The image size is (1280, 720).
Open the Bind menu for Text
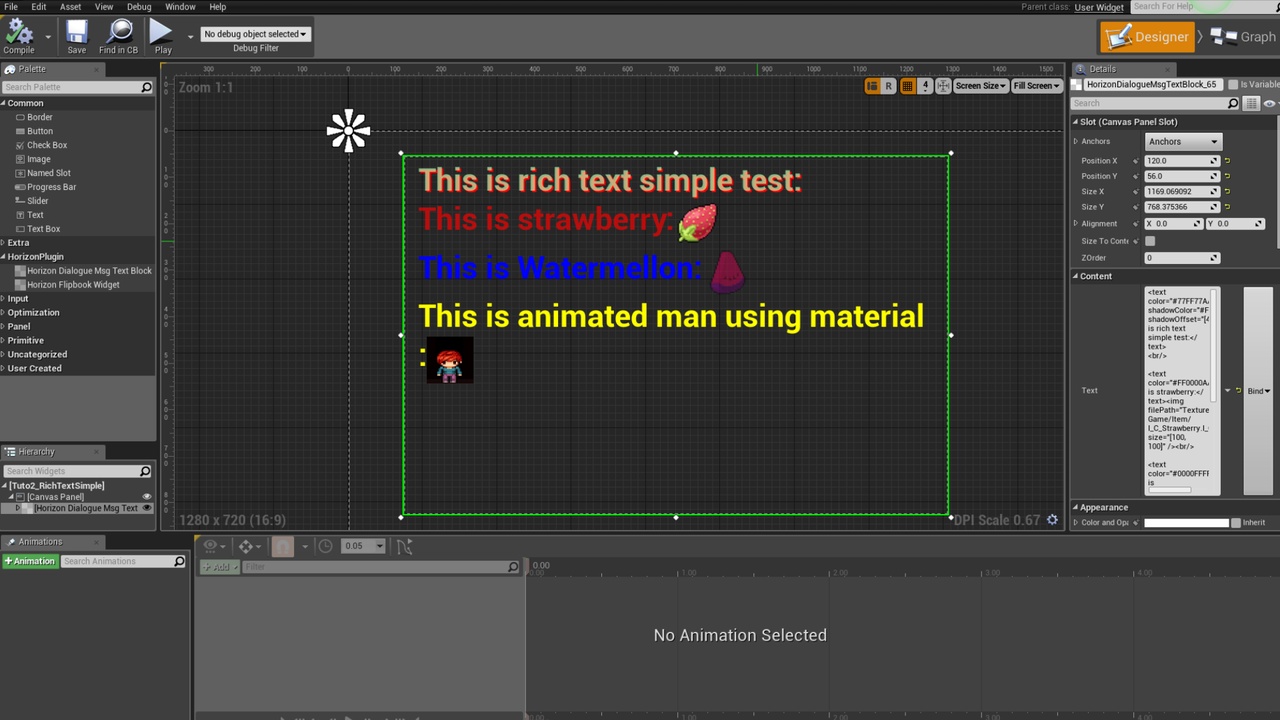tap(1258, 391)
